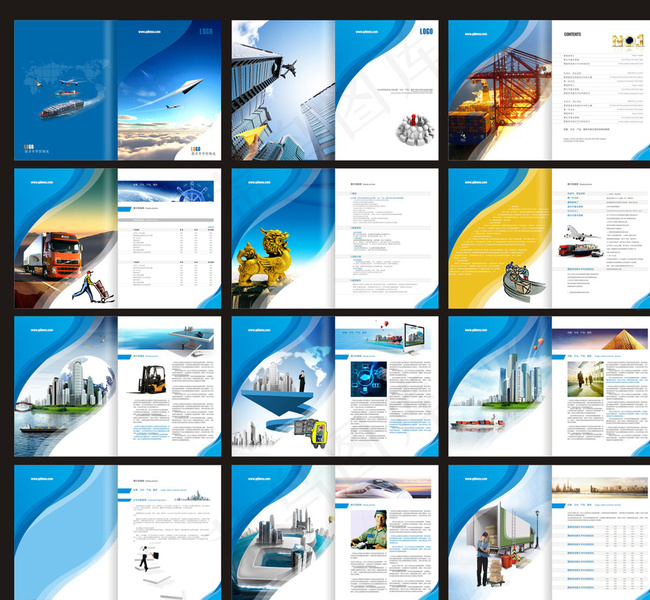Select the white figures circling a red figure

click(415, 129)
